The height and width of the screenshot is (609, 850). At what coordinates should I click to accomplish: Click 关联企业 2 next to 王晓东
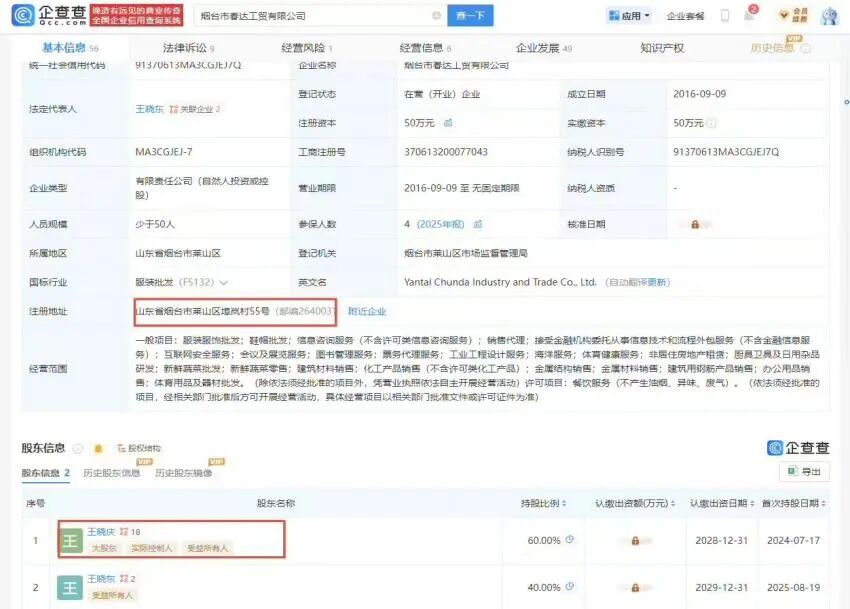tap(195, 109)
